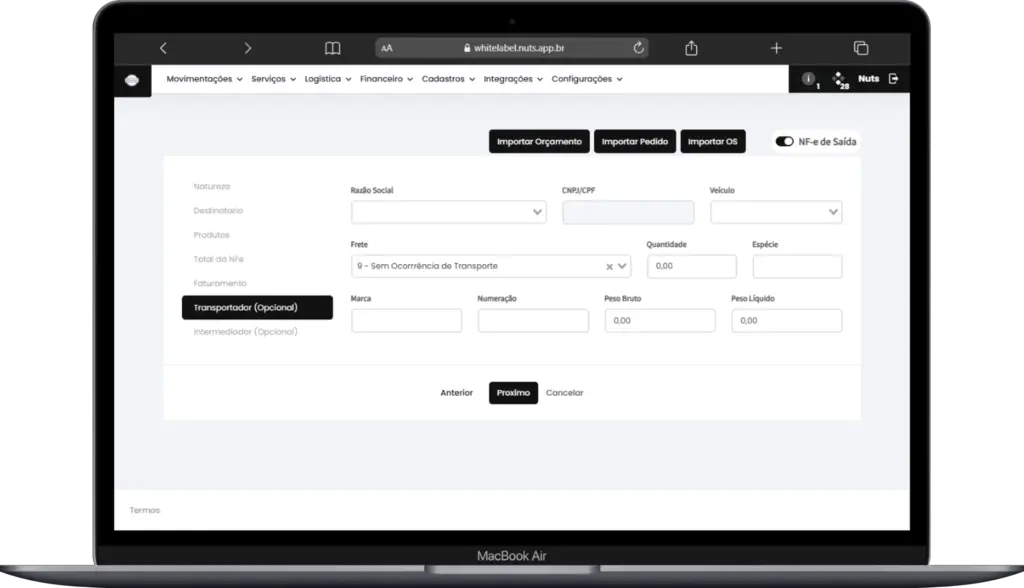Click the Cancelar link
This screenshot has height=588, width=1024.
564,393
